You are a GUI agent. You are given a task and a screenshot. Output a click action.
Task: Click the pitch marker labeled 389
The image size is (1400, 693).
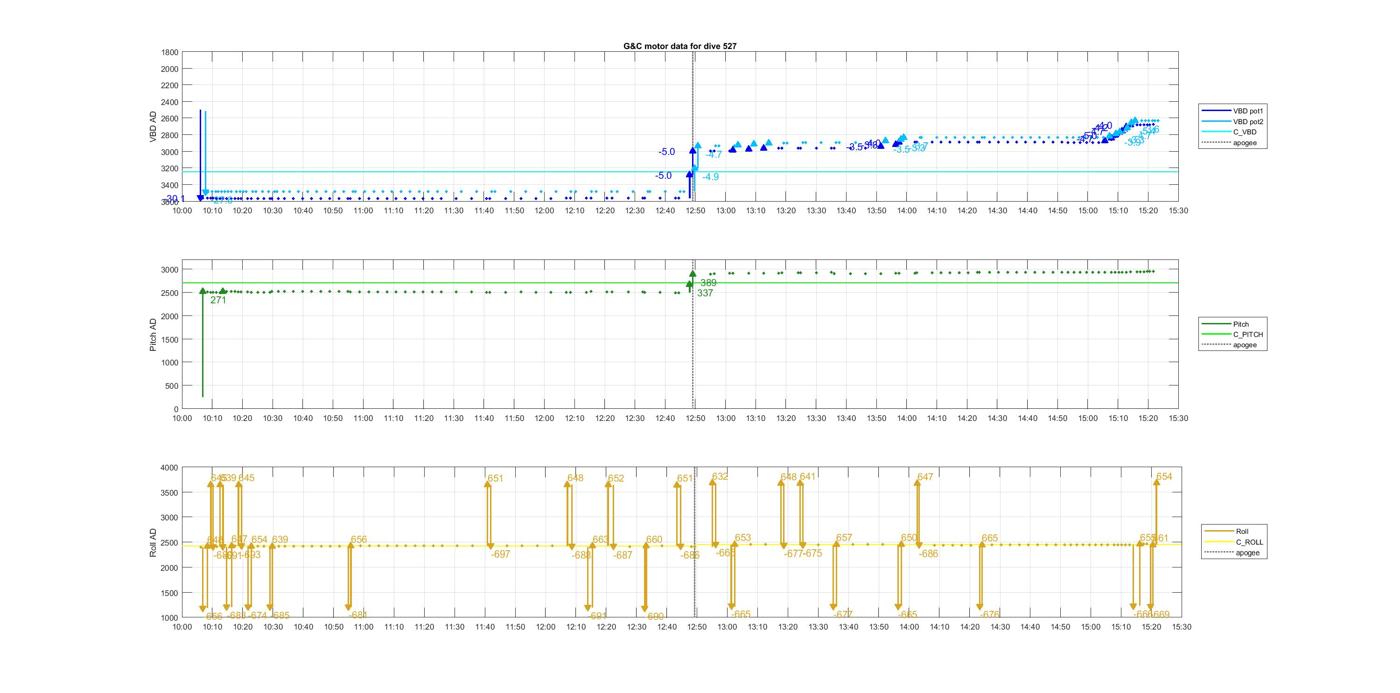pos(708,283)
